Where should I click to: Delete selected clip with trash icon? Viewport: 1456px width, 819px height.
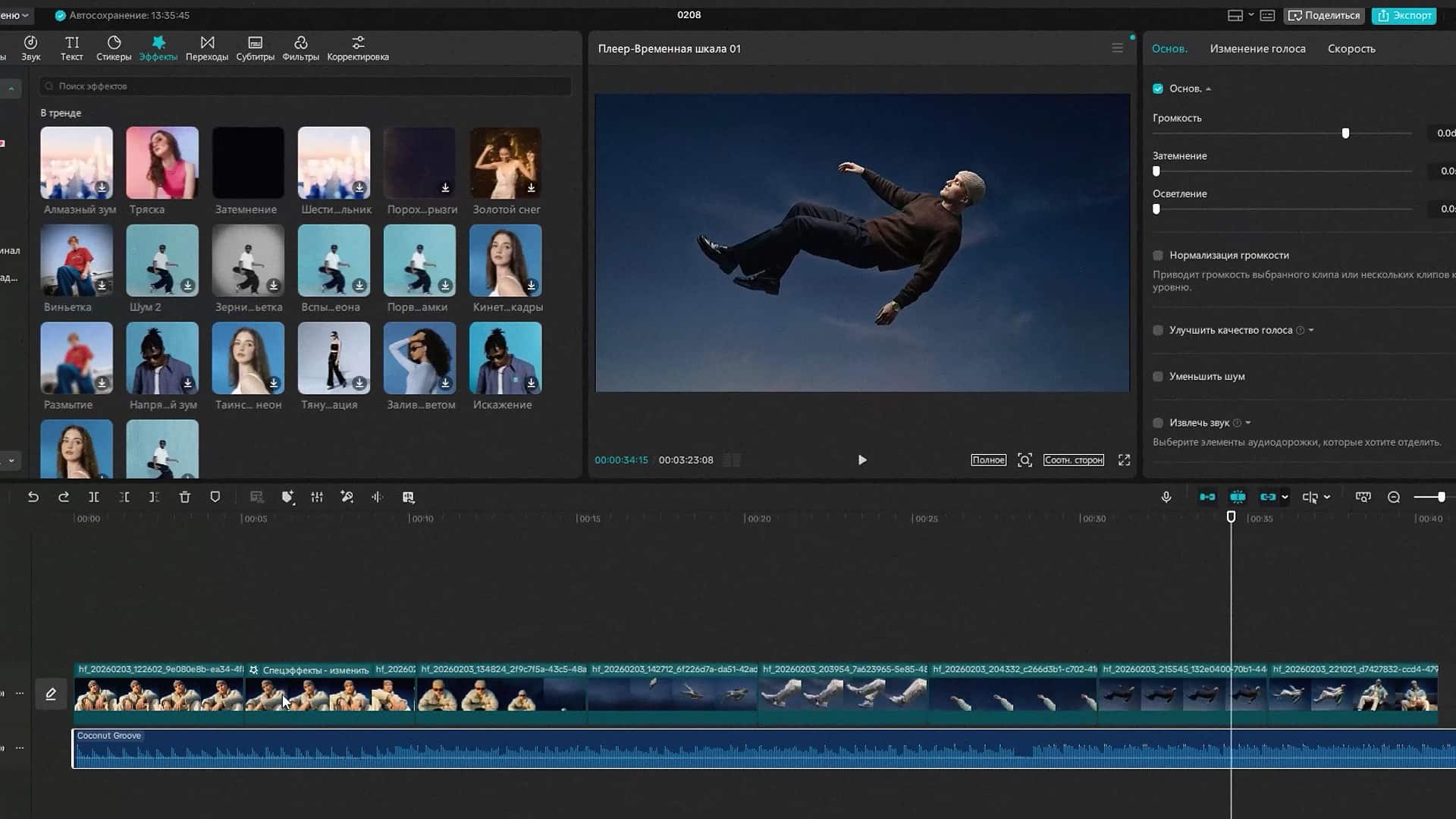184,497
